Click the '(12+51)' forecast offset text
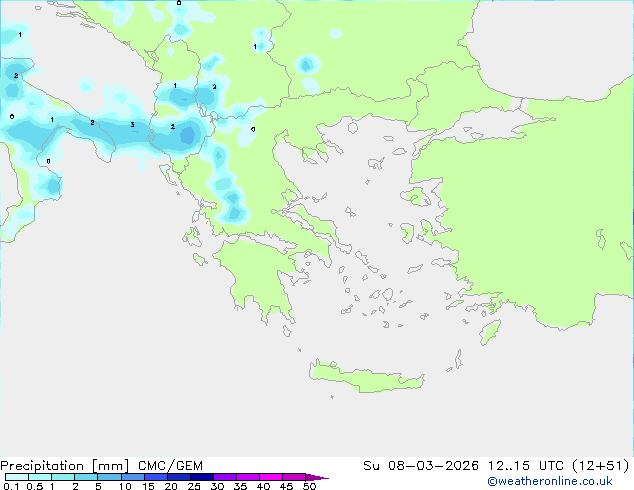Screen dimensions: 634x490 (601, 466)
